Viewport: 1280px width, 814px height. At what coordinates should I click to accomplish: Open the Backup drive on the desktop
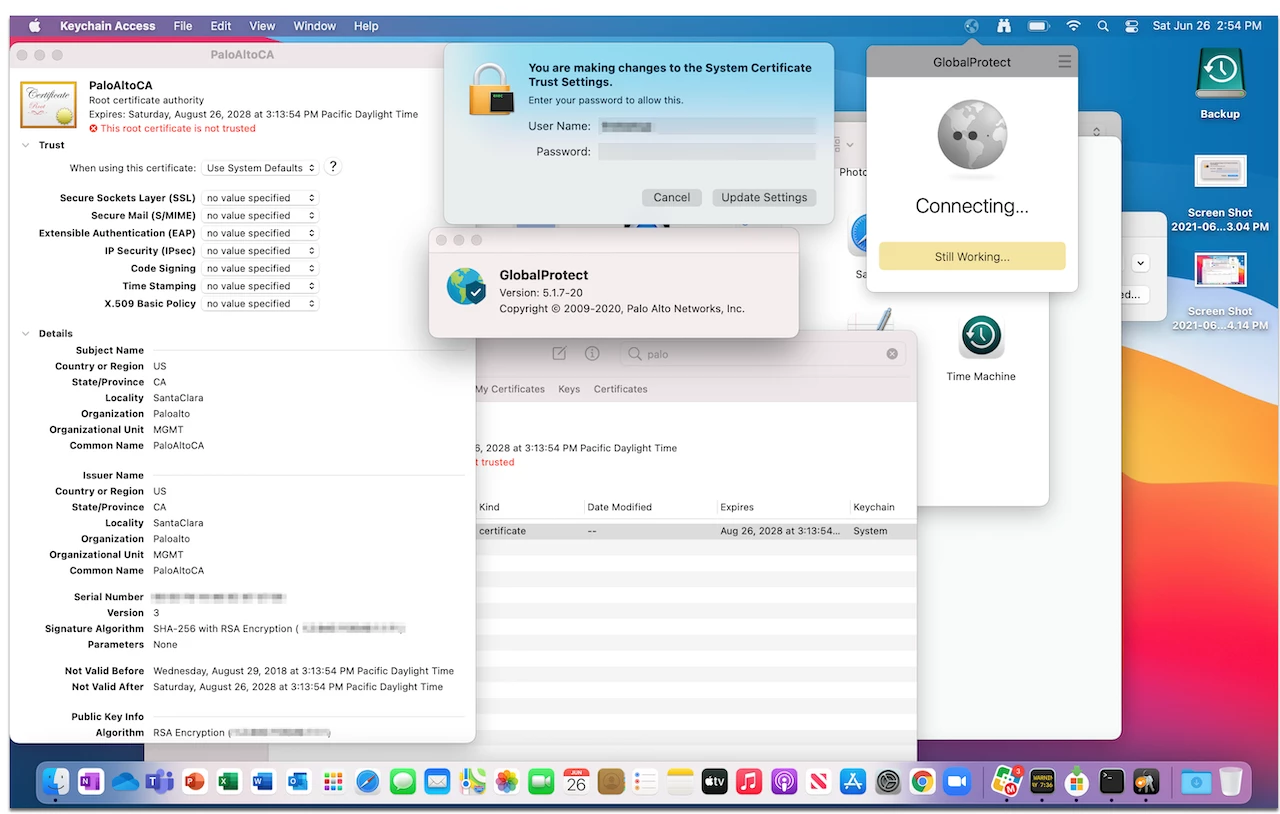coord(1220,84)
